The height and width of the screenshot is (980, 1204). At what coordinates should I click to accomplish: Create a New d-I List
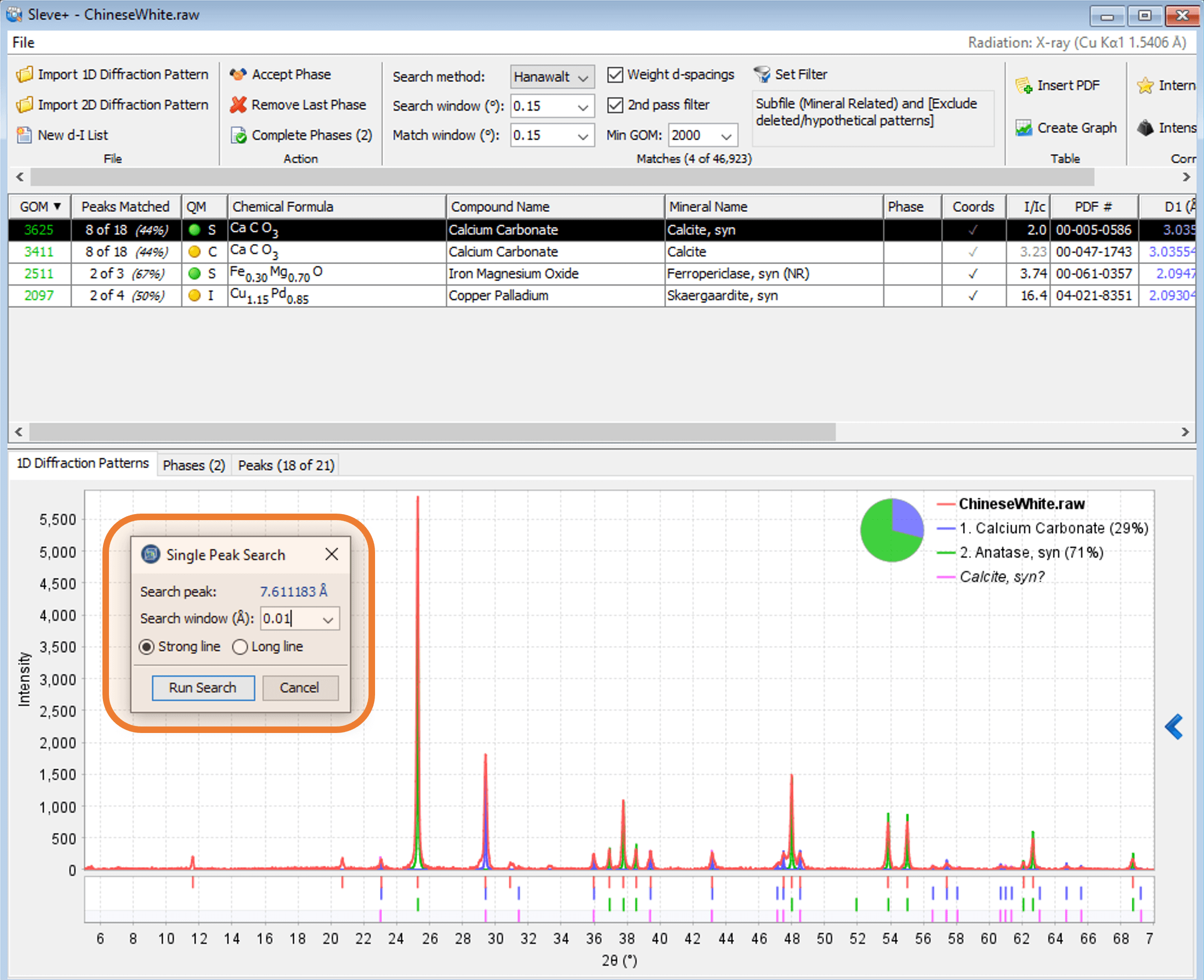[72, 135]
